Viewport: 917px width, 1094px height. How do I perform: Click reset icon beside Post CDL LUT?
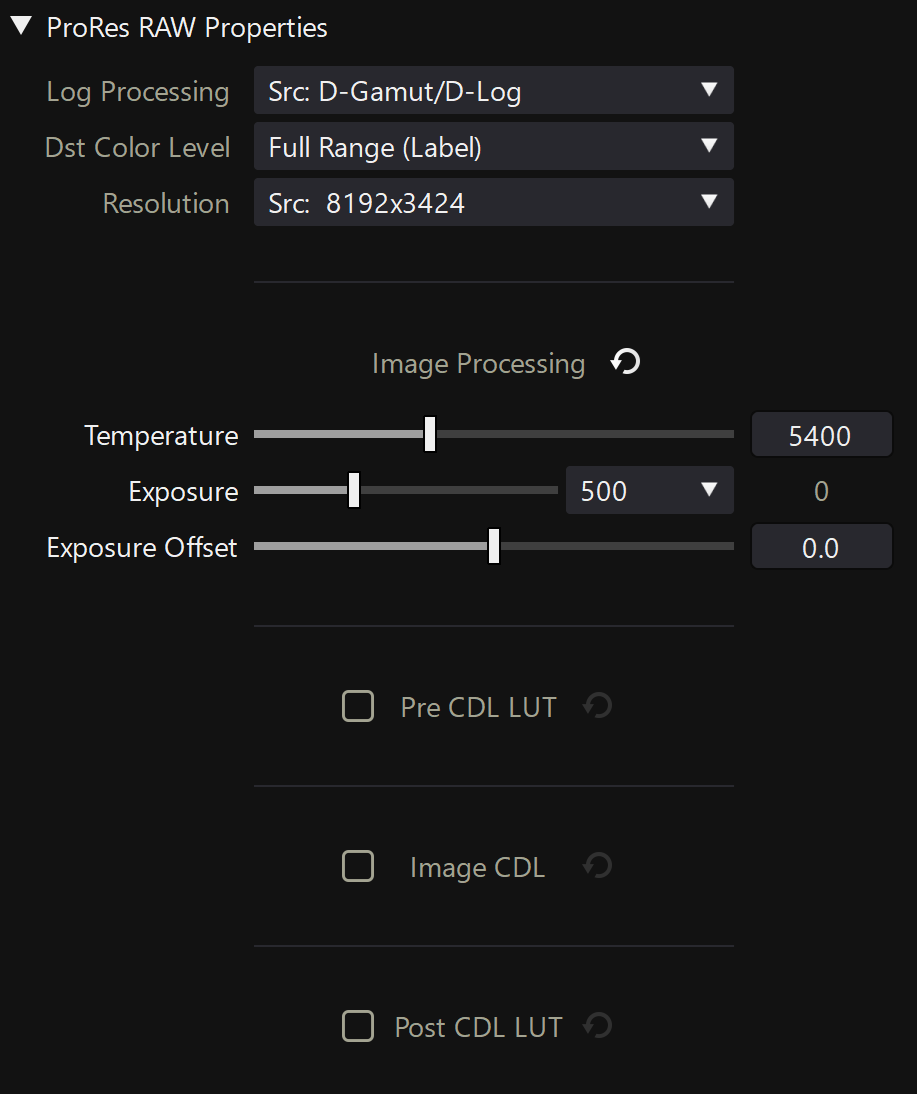(x=598, y=1026)
